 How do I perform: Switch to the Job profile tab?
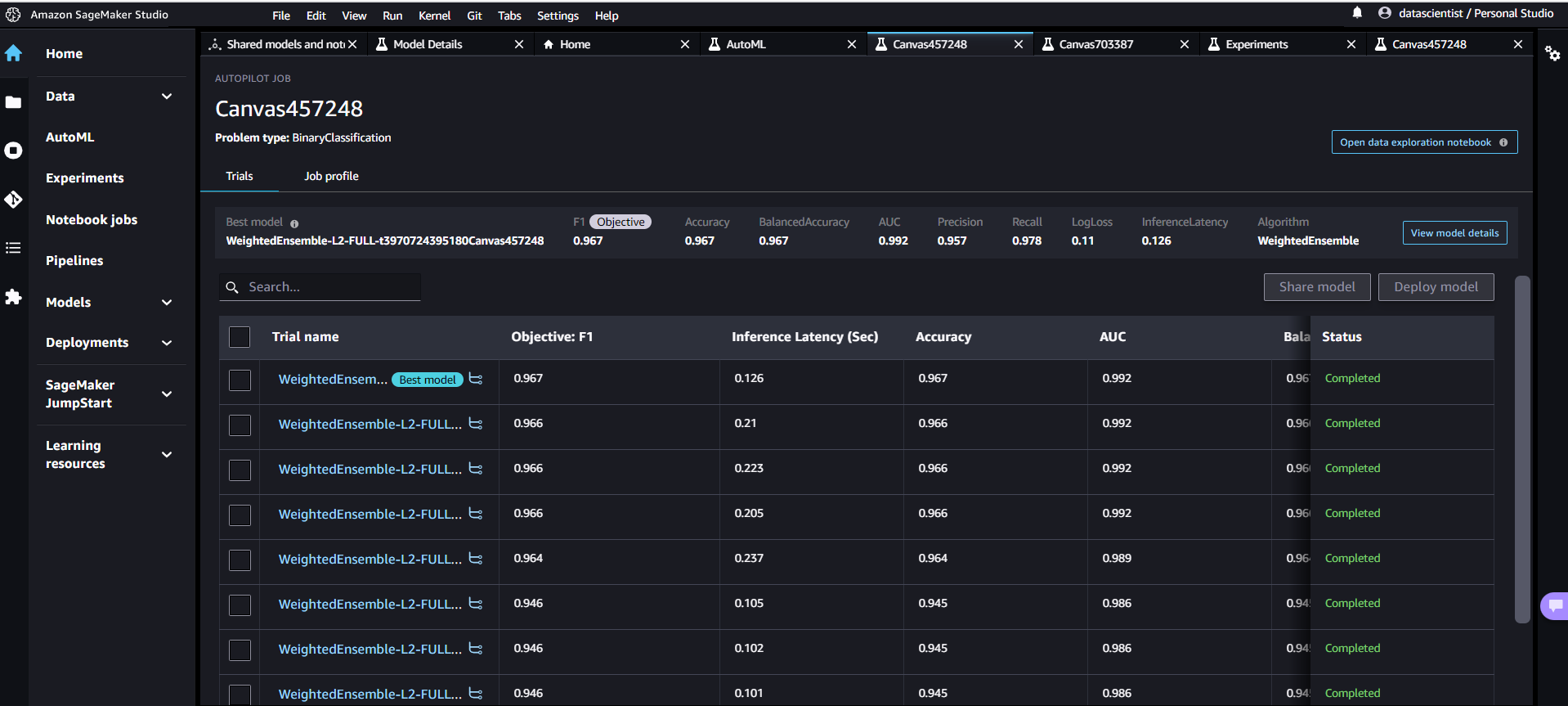pyautogui.click(x=331, y=176)
